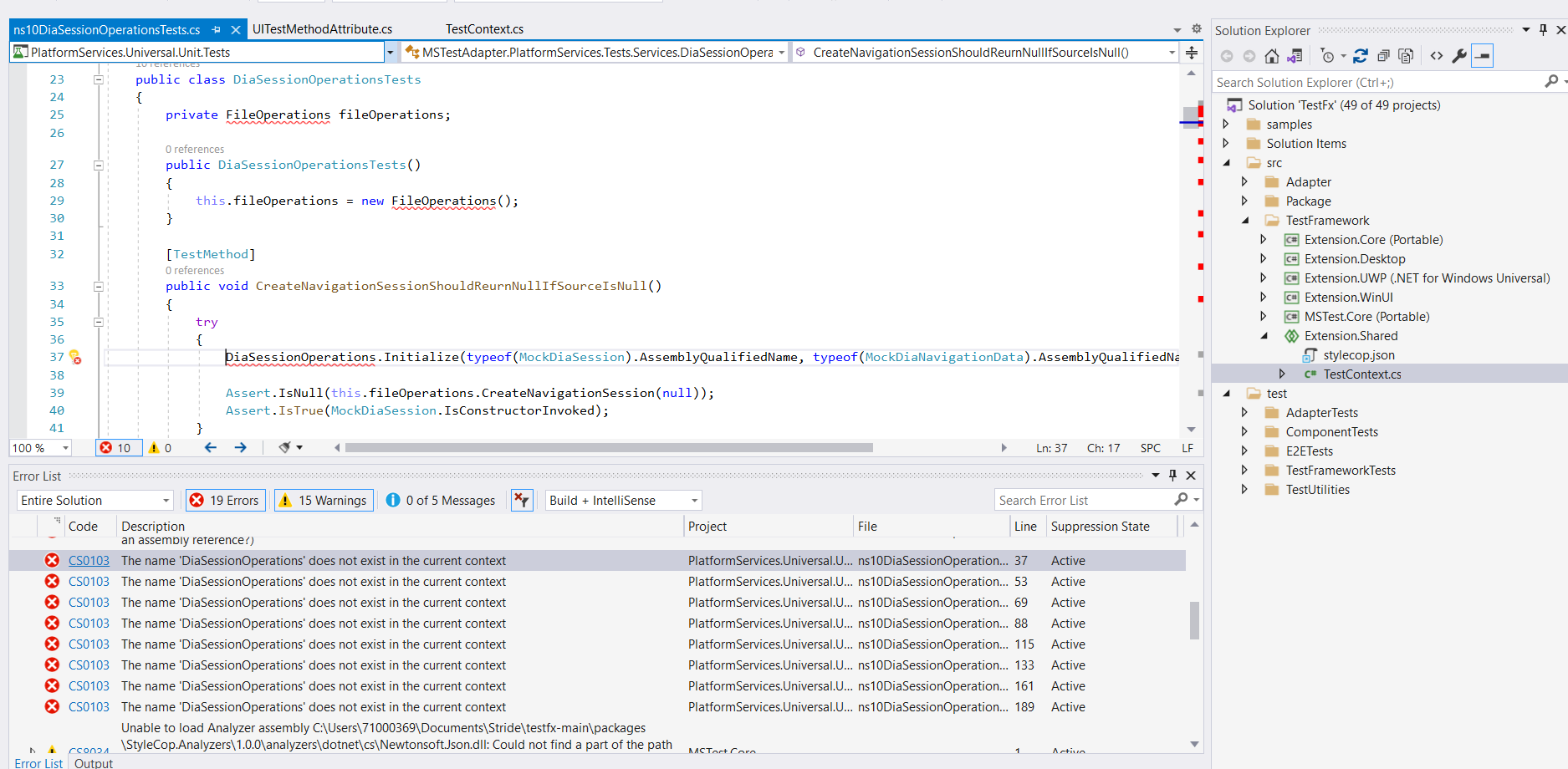1568x769 pixels.
Task: Toggle Preview Selected Items button
Action: [1482, 56]
